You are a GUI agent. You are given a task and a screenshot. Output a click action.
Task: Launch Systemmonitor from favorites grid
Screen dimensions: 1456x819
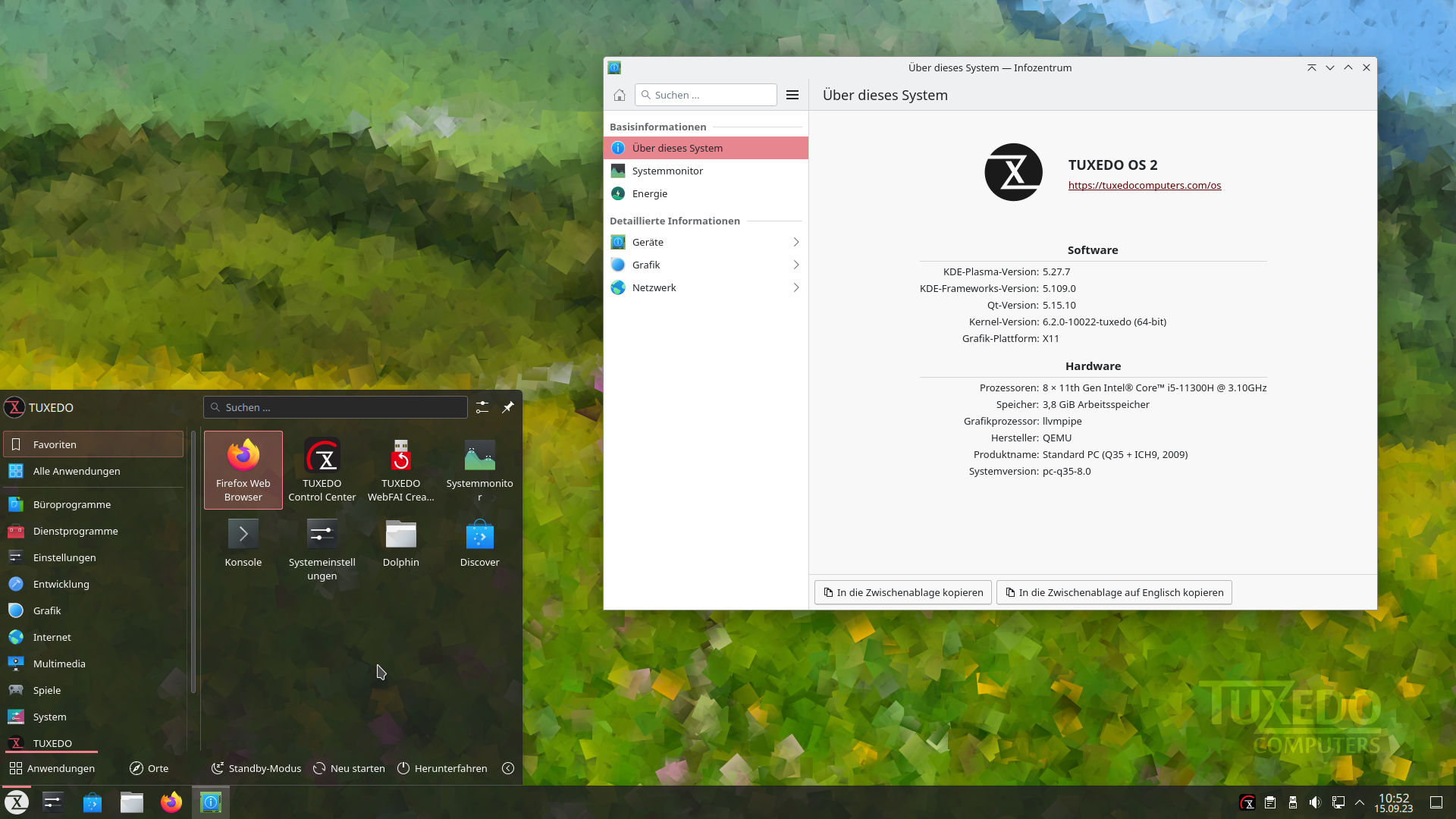tap(480, 470)
